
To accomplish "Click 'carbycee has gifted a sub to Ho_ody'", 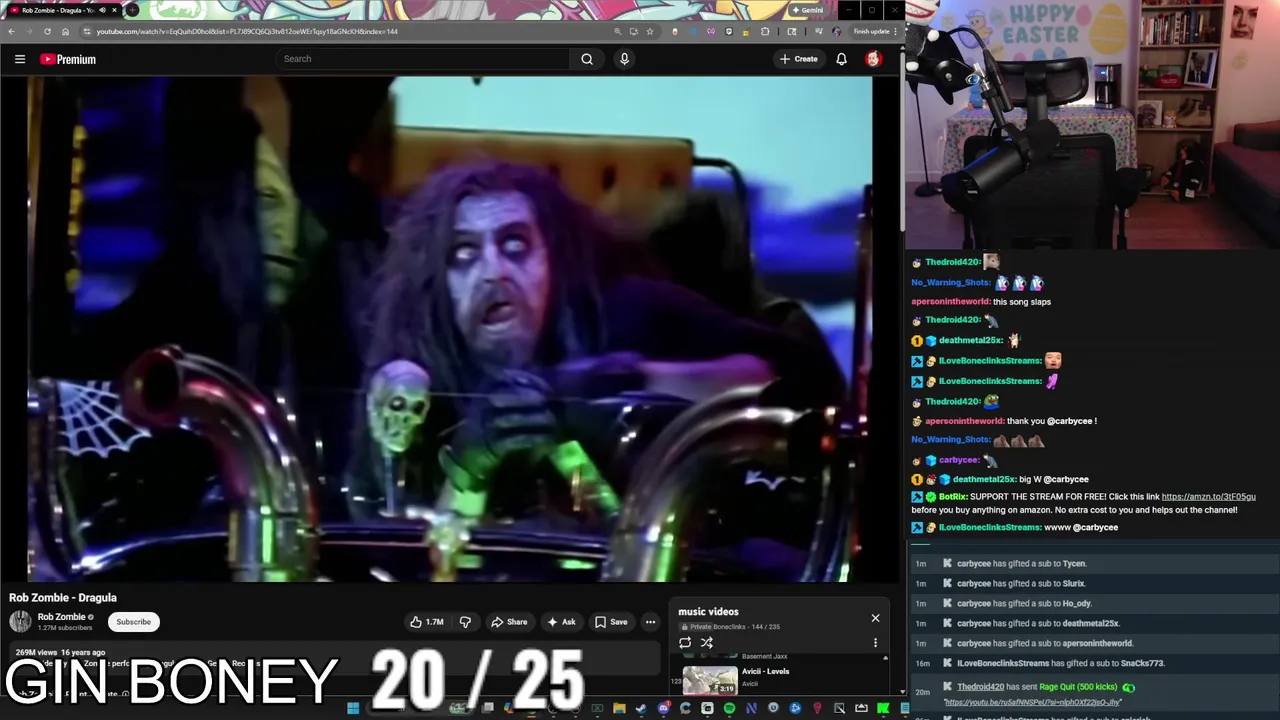I will [x=1024, y=604].
